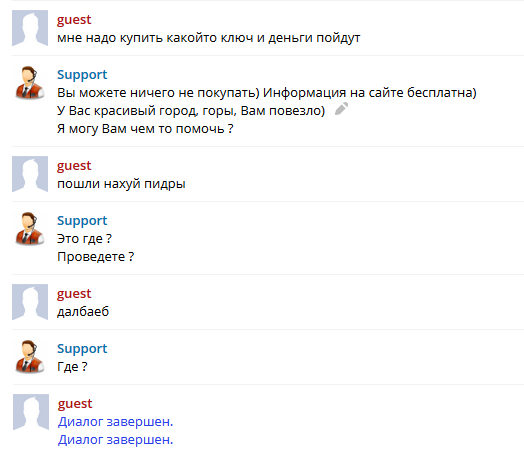Click guest avatar beside 'далбаеб' message
Viewport: 524px width, 454px height.
click(x=30, y=302)
